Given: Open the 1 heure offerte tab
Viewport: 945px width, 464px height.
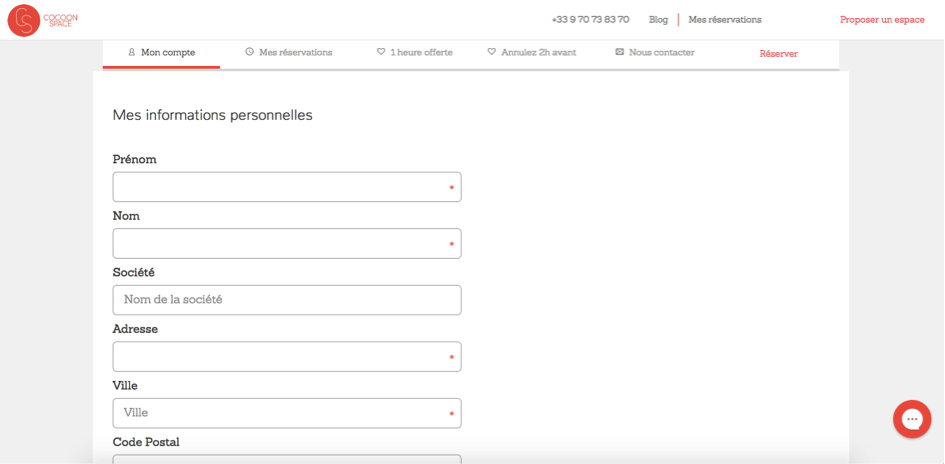Looking at the screenshot, I should pyautogui.click(x=415, y=53).
